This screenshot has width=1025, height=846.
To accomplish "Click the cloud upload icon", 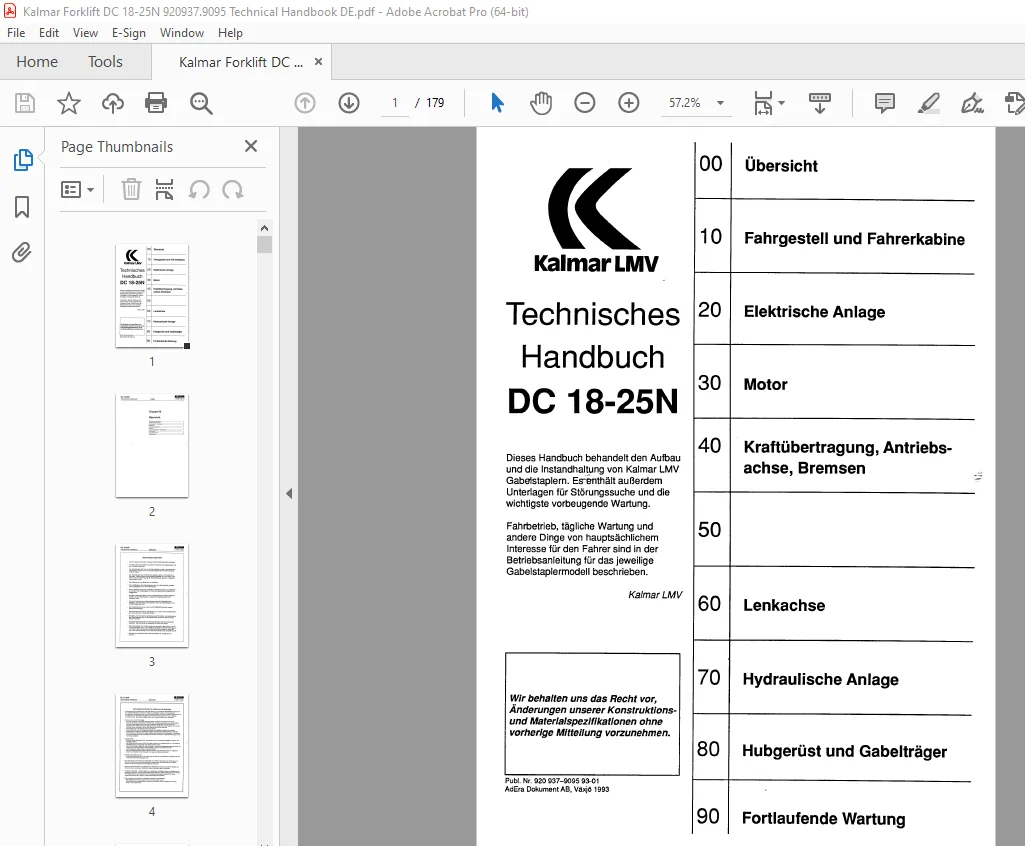I will pos(112,103).
